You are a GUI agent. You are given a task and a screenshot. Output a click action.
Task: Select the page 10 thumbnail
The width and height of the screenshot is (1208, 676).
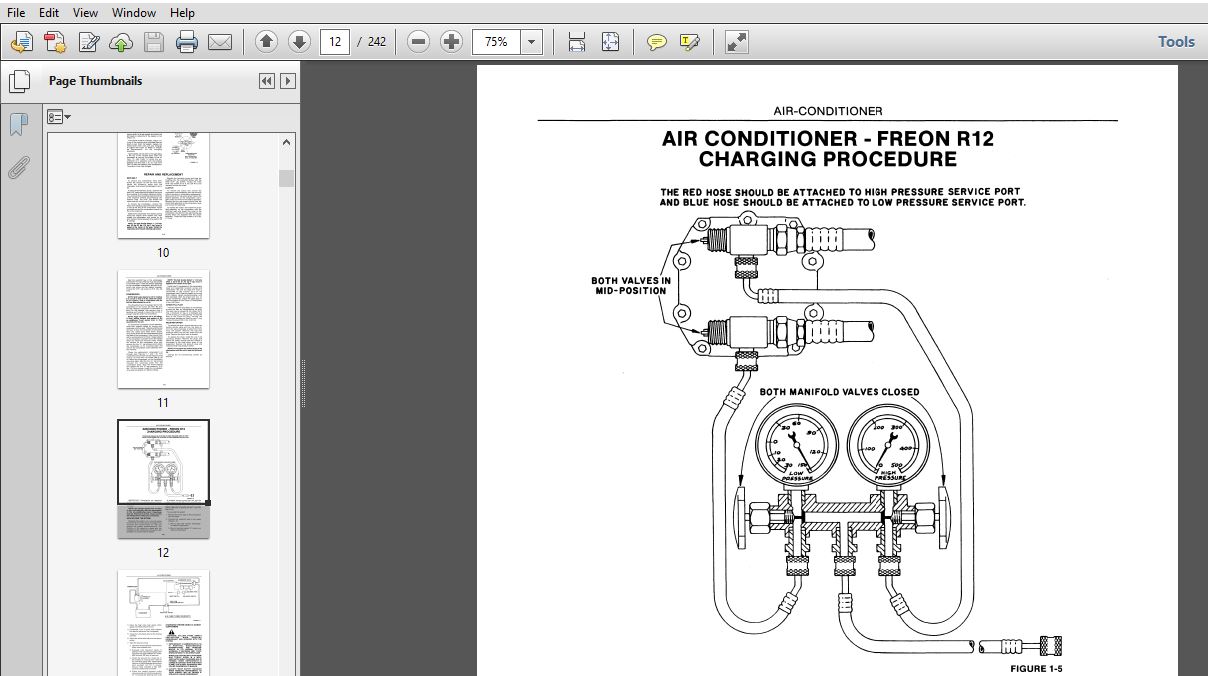[x=164, y=185]
